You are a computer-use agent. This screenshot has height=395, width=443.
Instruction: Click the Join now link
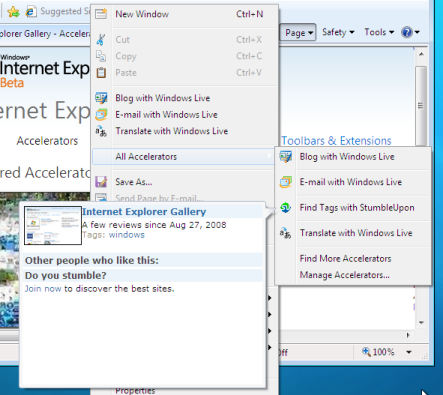click(43, 289)
